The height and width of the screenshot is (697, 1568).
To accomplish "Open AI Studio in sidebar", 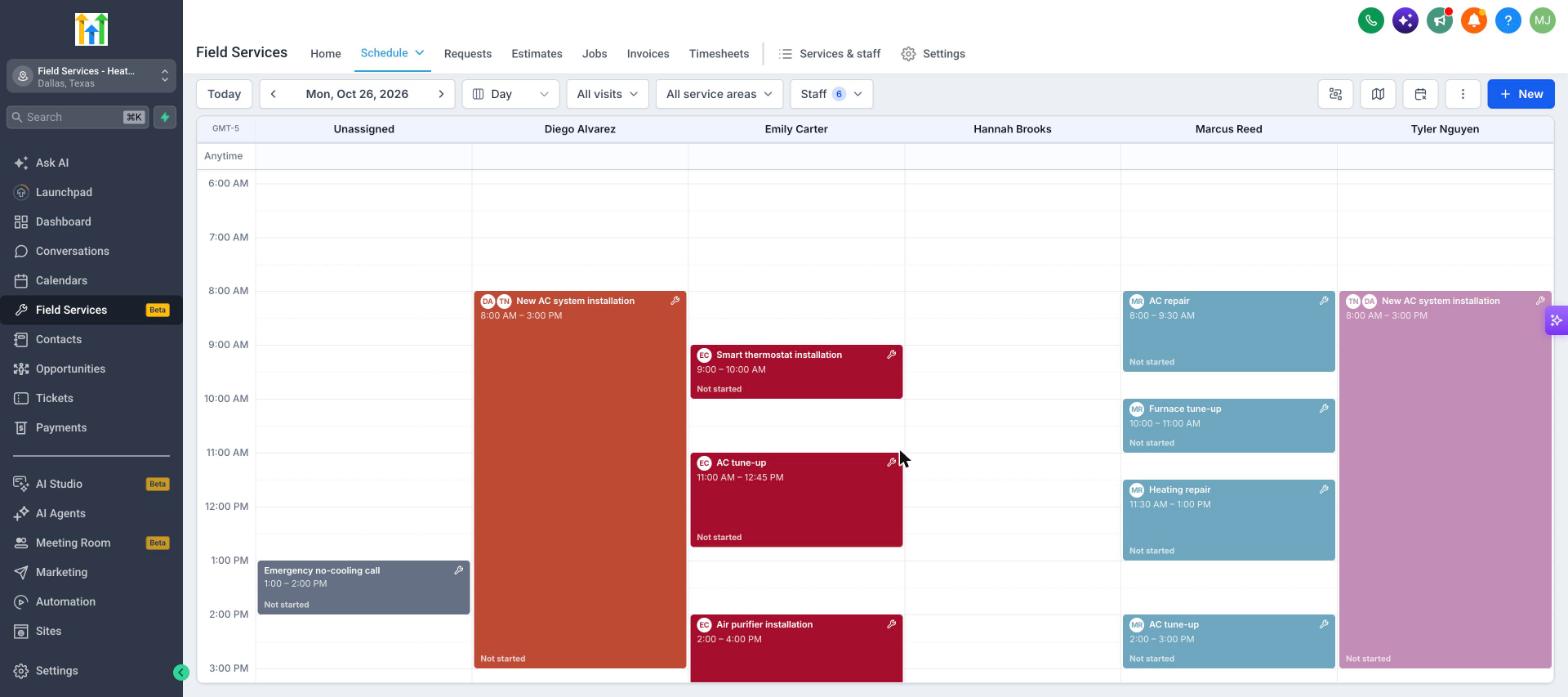I will tap(91, 484).
